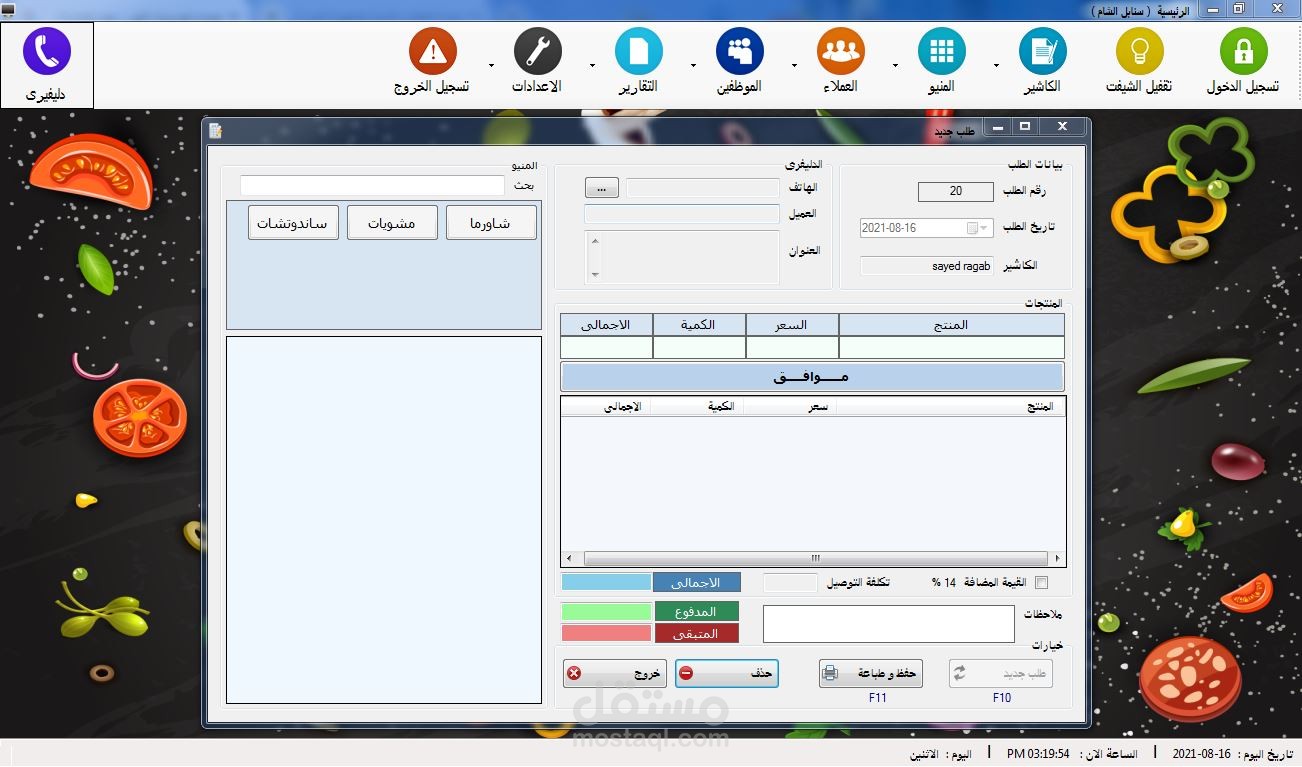Click the اليوم الاثنين status entry
Image resolution: width=1302 pixels, height=767 pixels.
pos(940,754)
